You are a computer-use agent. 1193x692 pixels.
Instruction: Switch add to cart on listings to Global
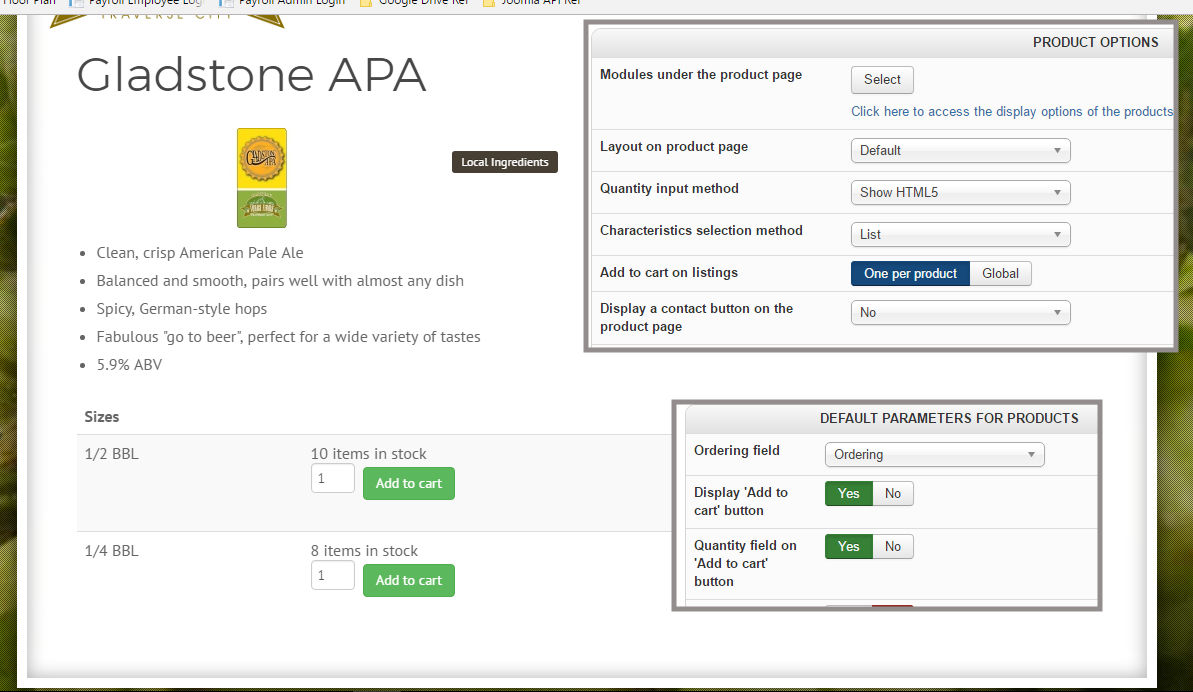point(1000,274)
